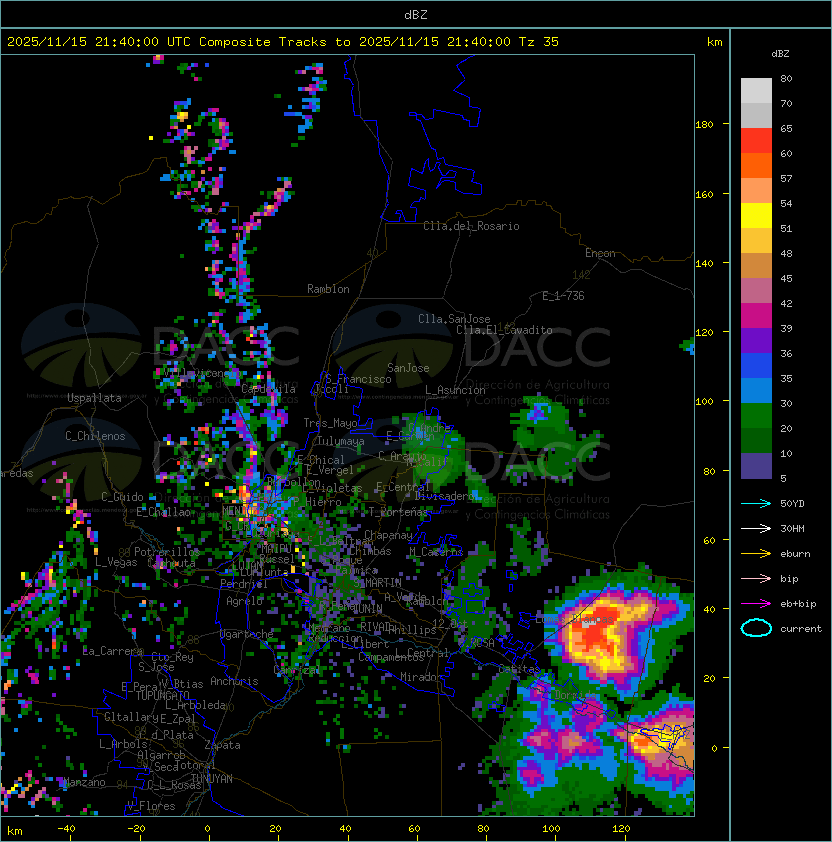Click the 'Tz 35' value in header
The width and height of the screenshot is (832, 842).
[x=539, y=42]
